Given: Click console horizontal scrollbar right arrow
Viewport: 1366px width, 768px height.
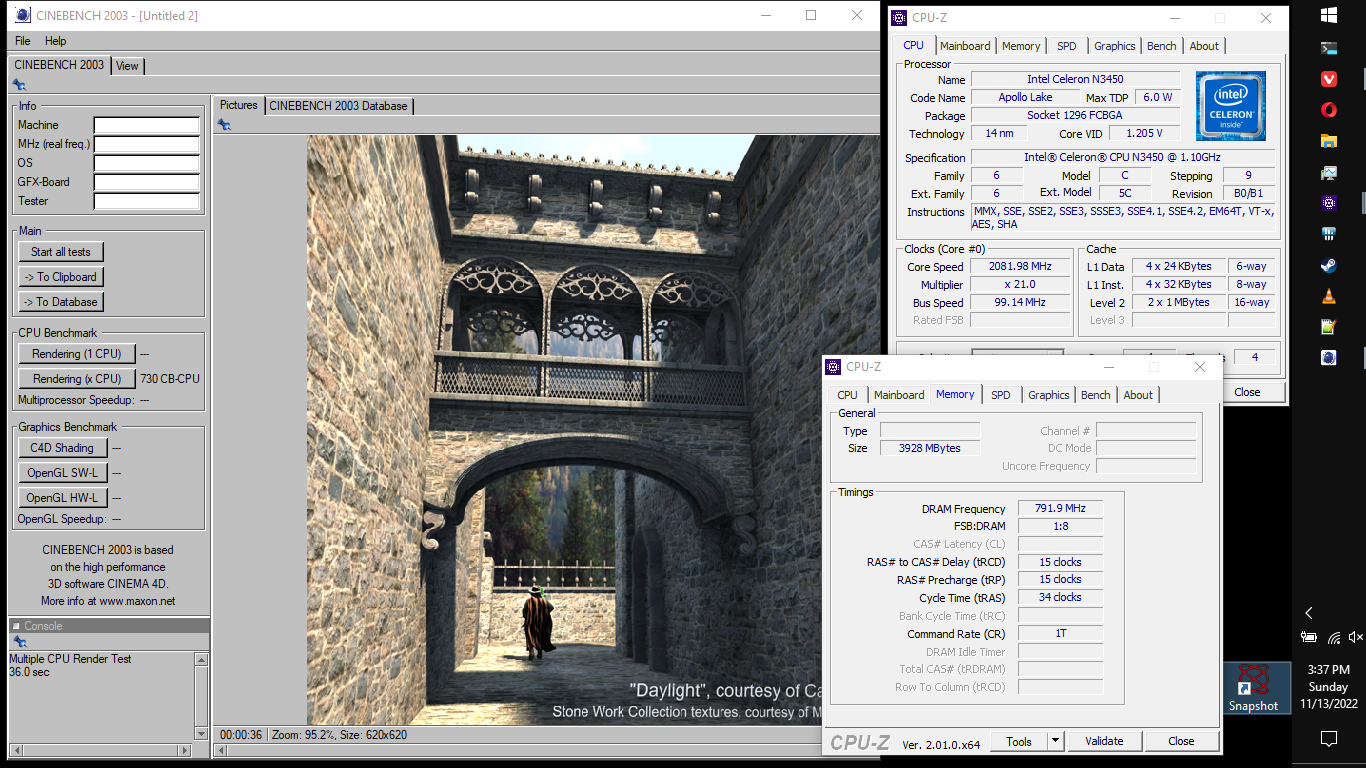Looking at the screenshot, I should [x=184, y=750].
